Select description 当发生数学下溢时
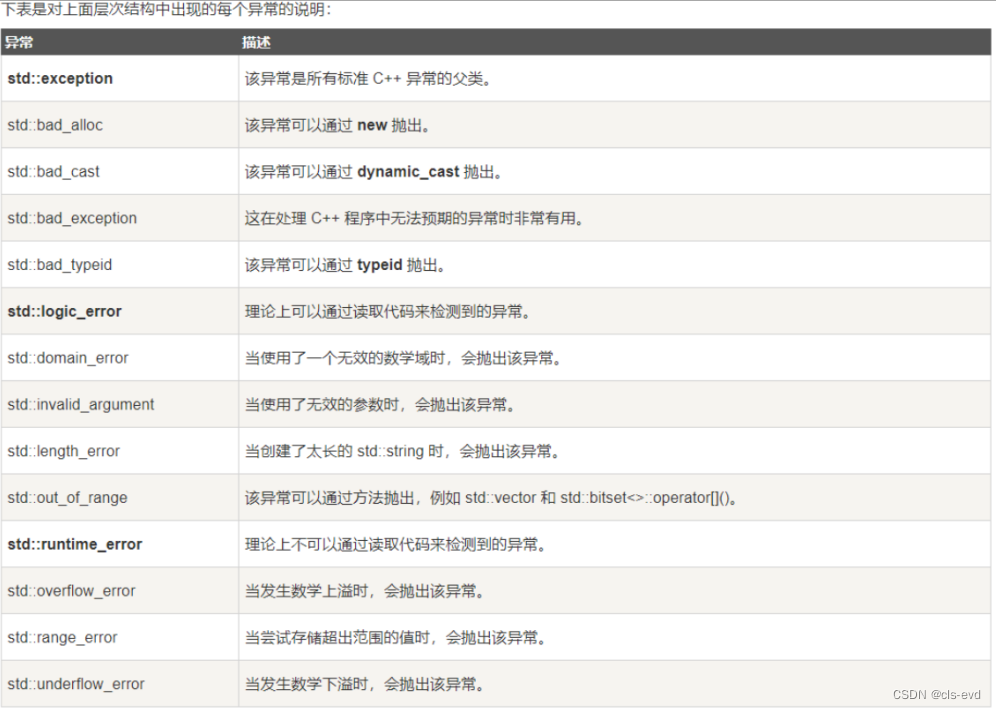The width and height of the screenshot is (996, 709). tap(365, 684)
